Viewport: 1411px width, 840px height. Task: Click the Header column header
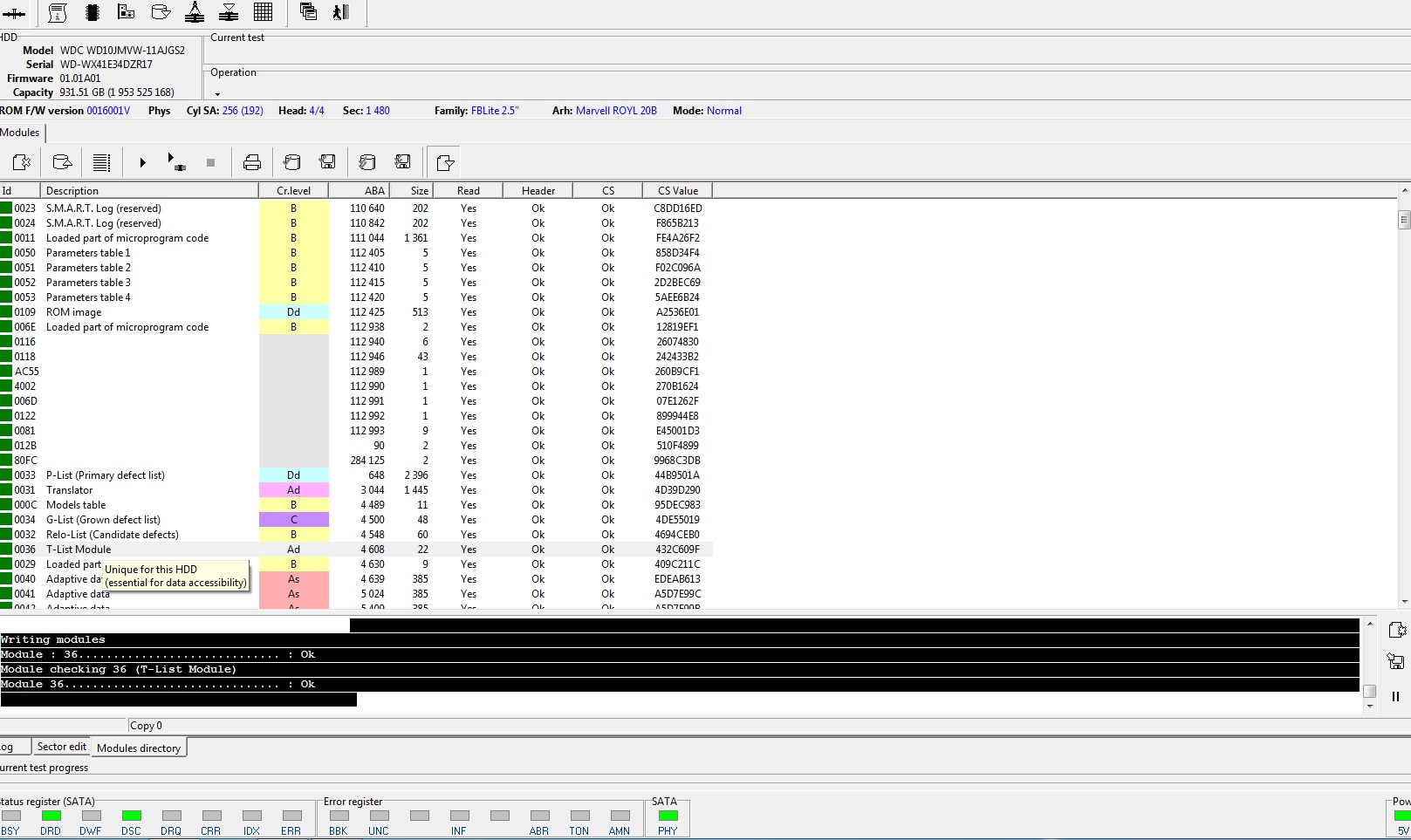[x=538, y=191]
